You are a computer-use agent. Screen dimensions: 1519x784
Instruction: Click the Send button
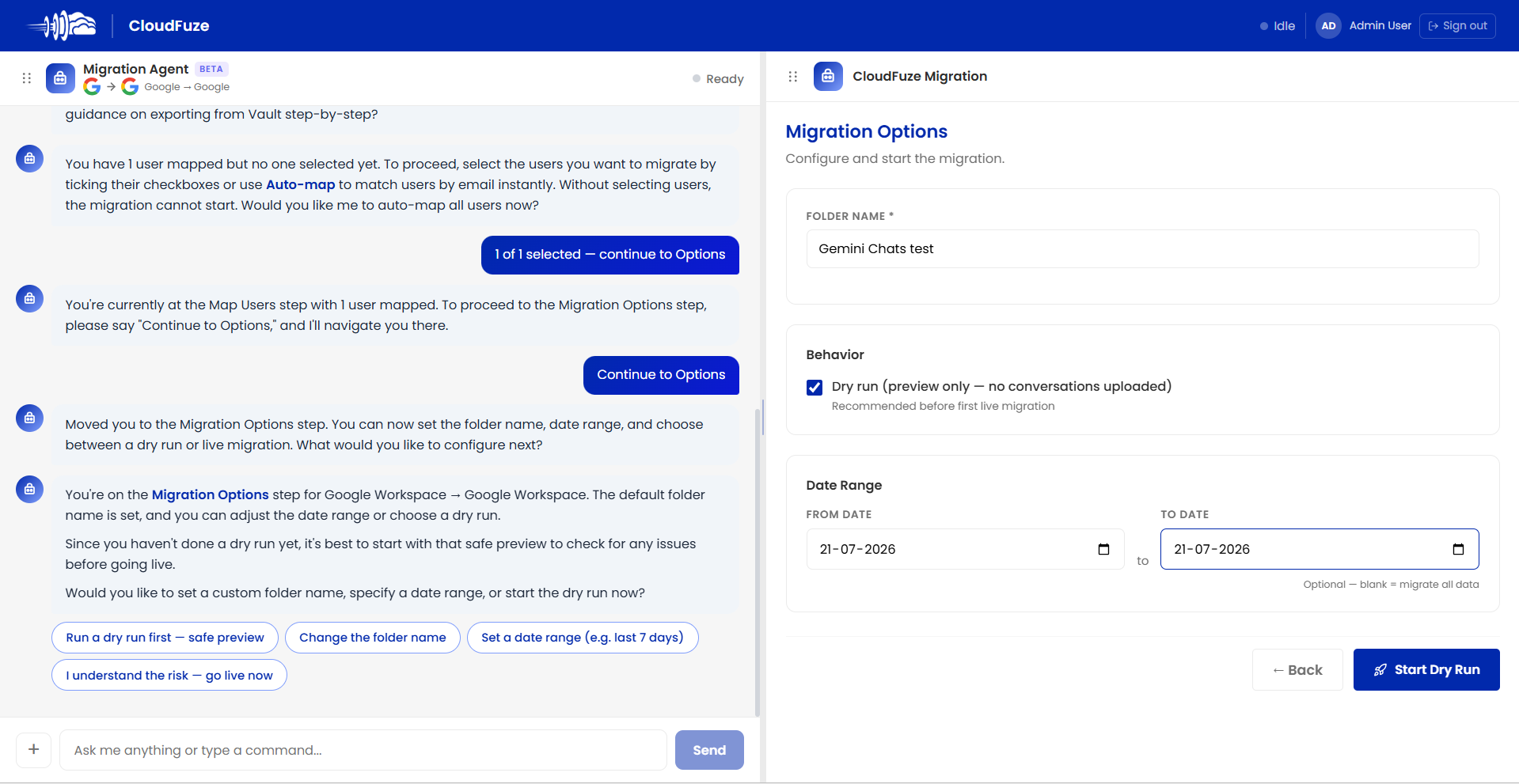[x=709, y=750]
